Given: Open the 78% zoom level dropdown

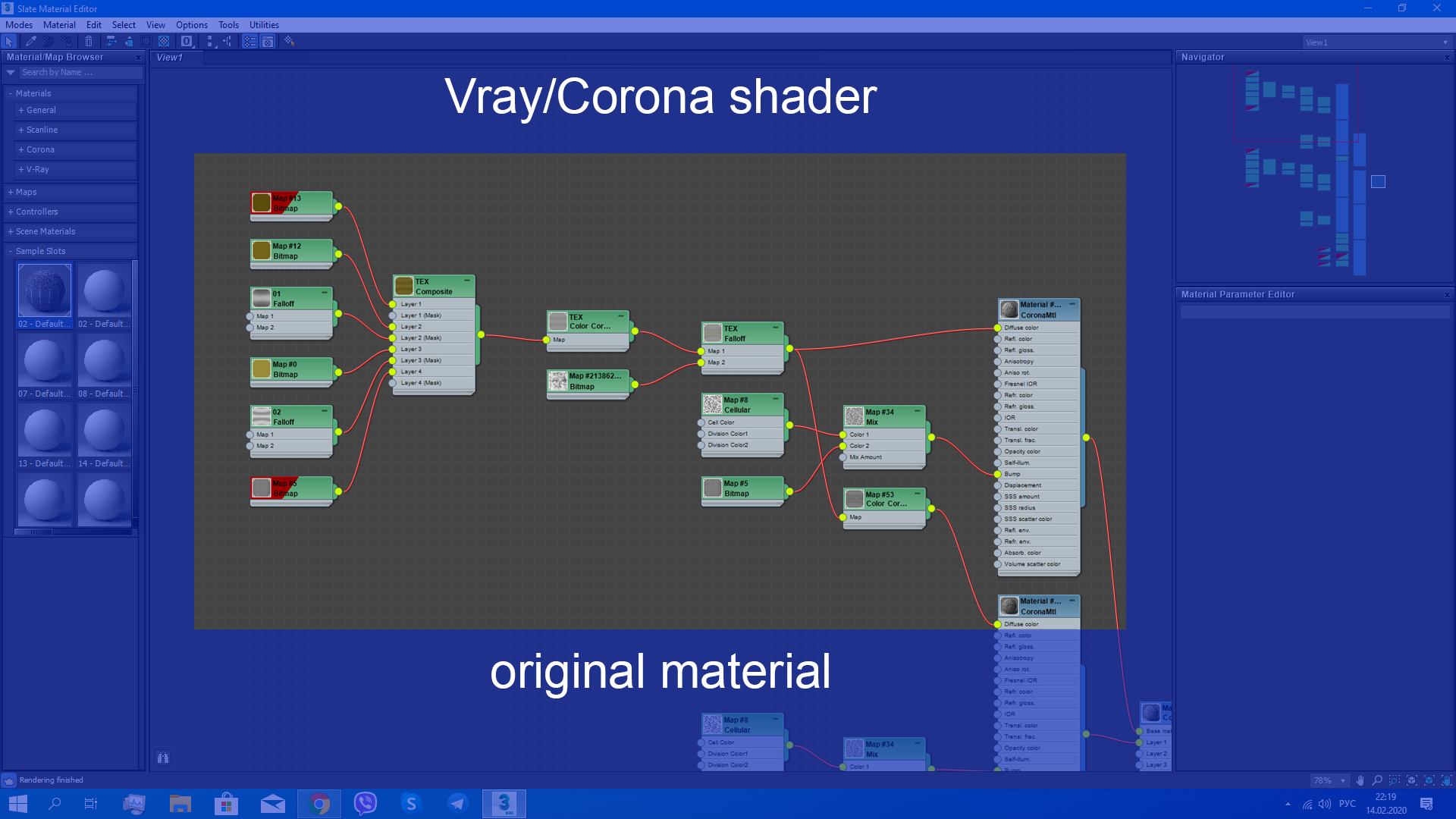Looking at the screenshot, I should [1343, 780].
